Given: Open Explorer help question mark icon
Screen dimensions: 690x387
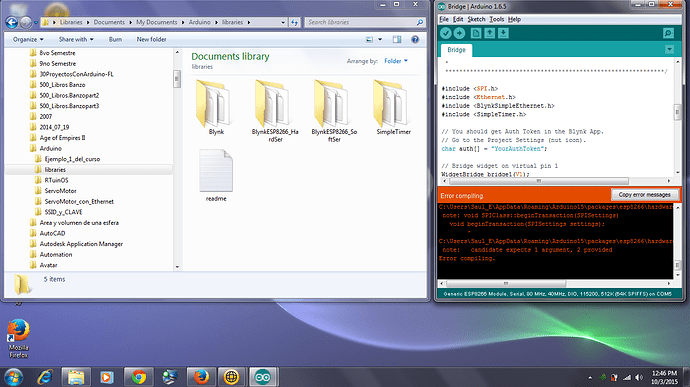Looking at the screenshot, I should coord(415,39).
